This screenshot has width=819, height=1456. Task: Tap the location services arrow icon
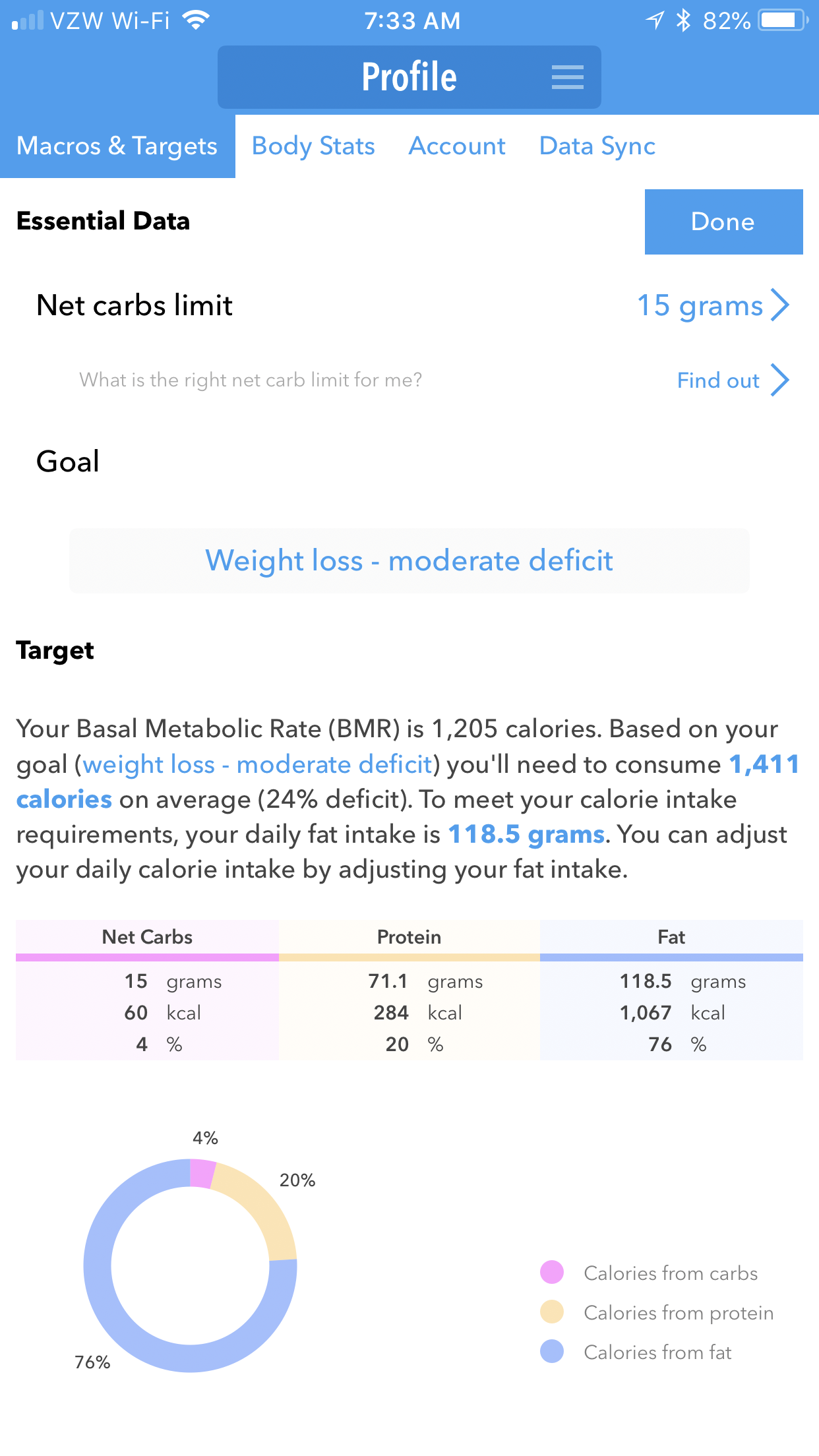pos(655,20)
